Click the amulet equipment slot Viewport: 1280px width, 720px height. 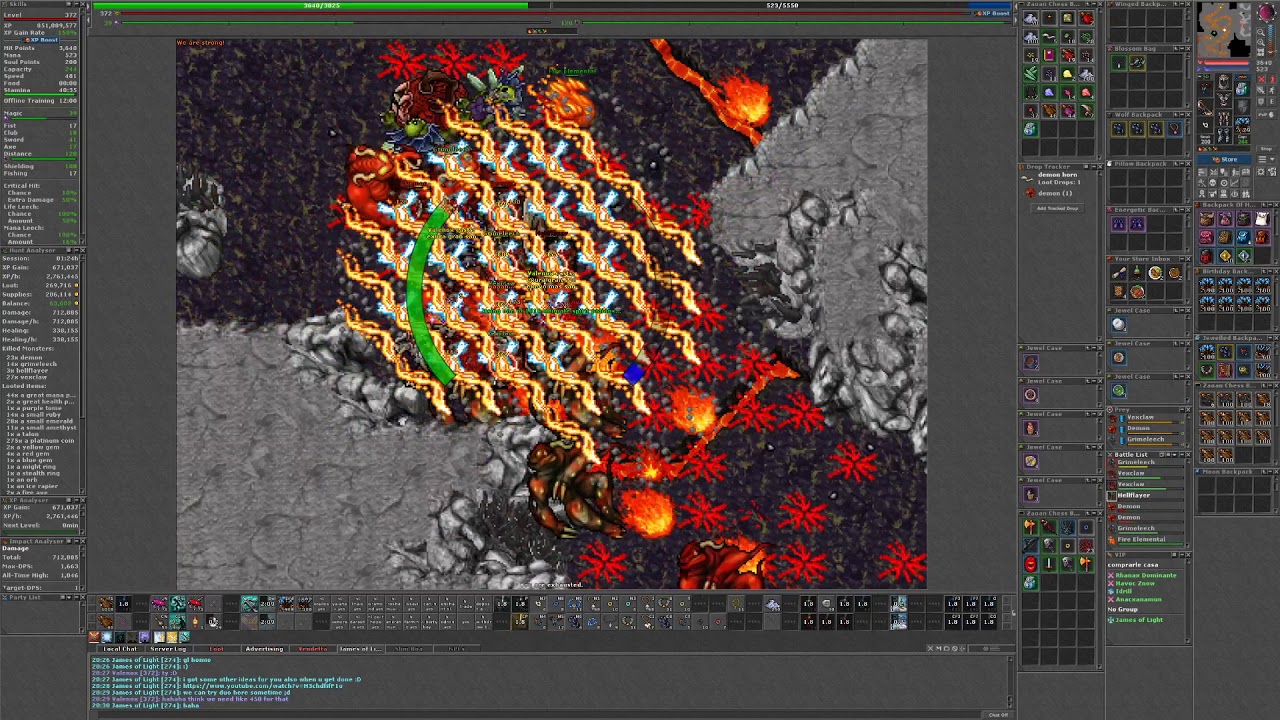point(1205,88)
